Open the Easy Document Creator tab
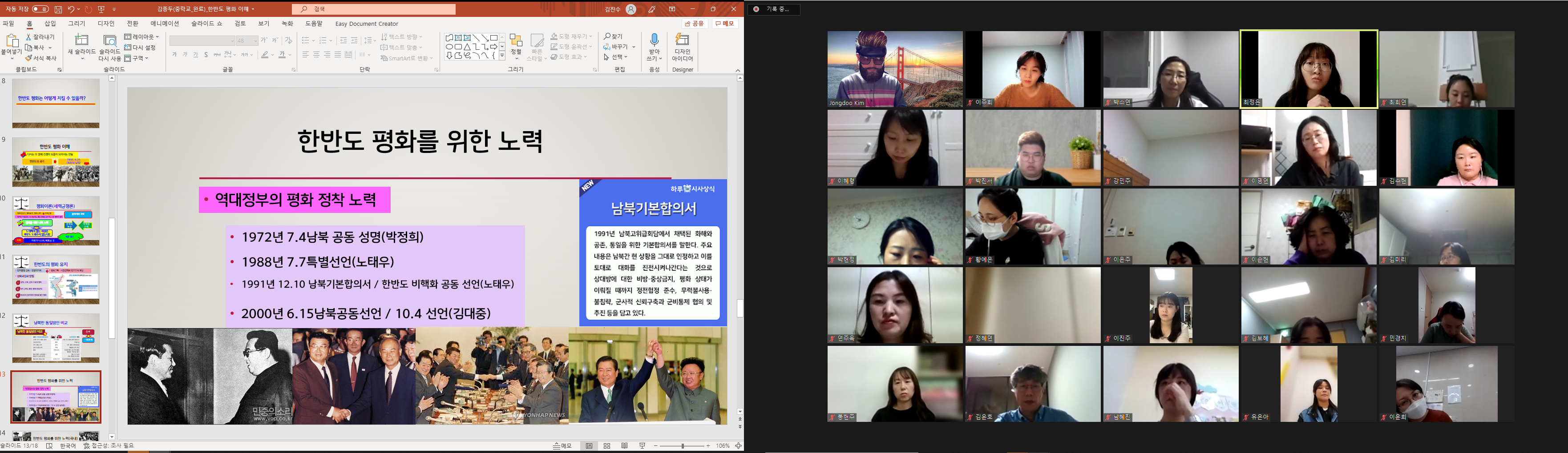Screen dimensions: 1568x453 pos(367,24)
